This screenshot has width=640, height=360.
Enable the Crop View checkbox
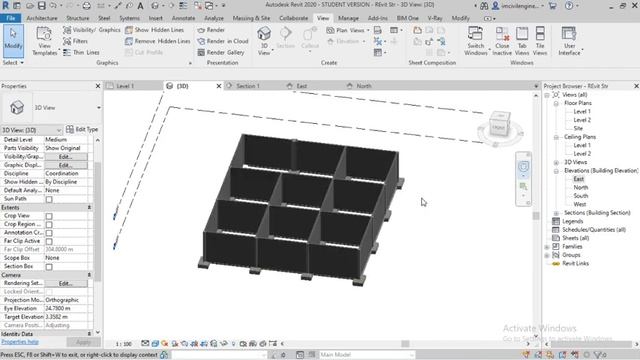tap(49, 216)
